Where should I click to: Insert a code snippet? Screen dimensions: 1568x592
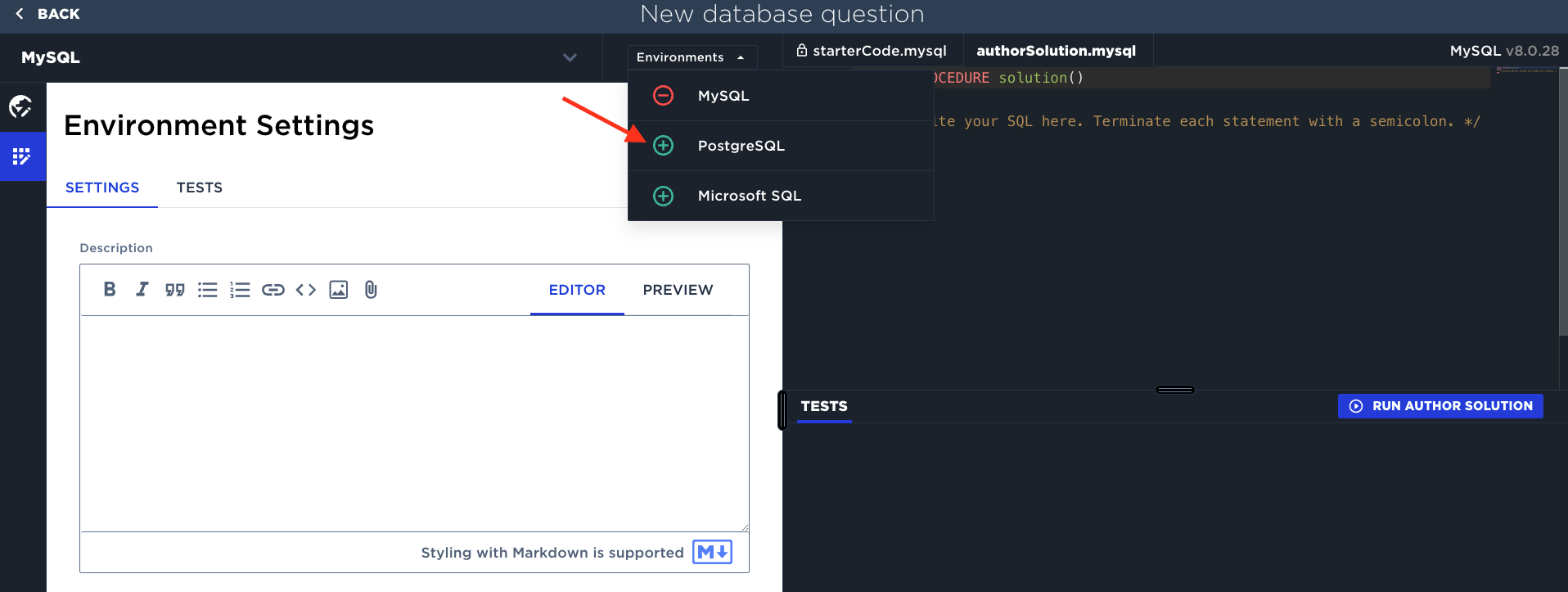coord(306,290)
